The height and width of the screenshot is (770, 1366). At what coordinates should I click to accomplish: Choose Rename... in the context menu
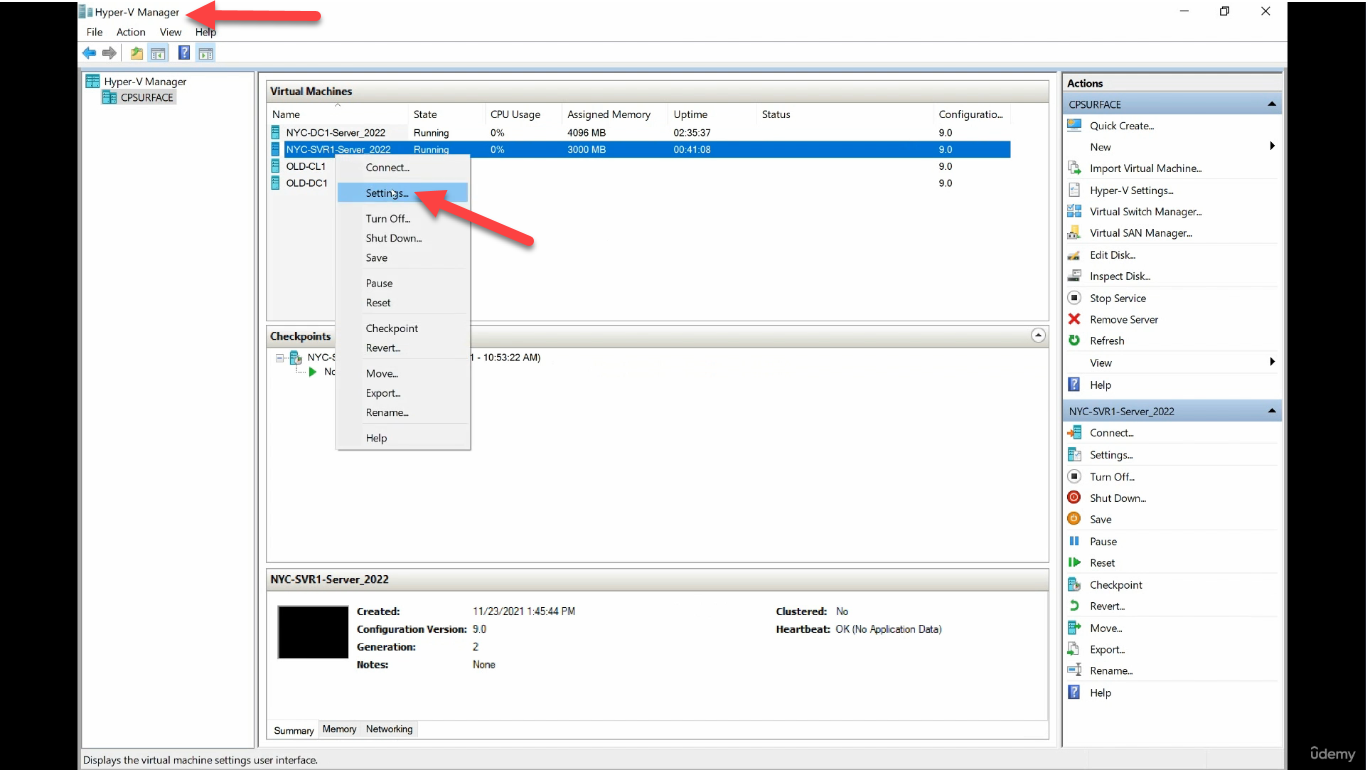click(x=402, y=412)
